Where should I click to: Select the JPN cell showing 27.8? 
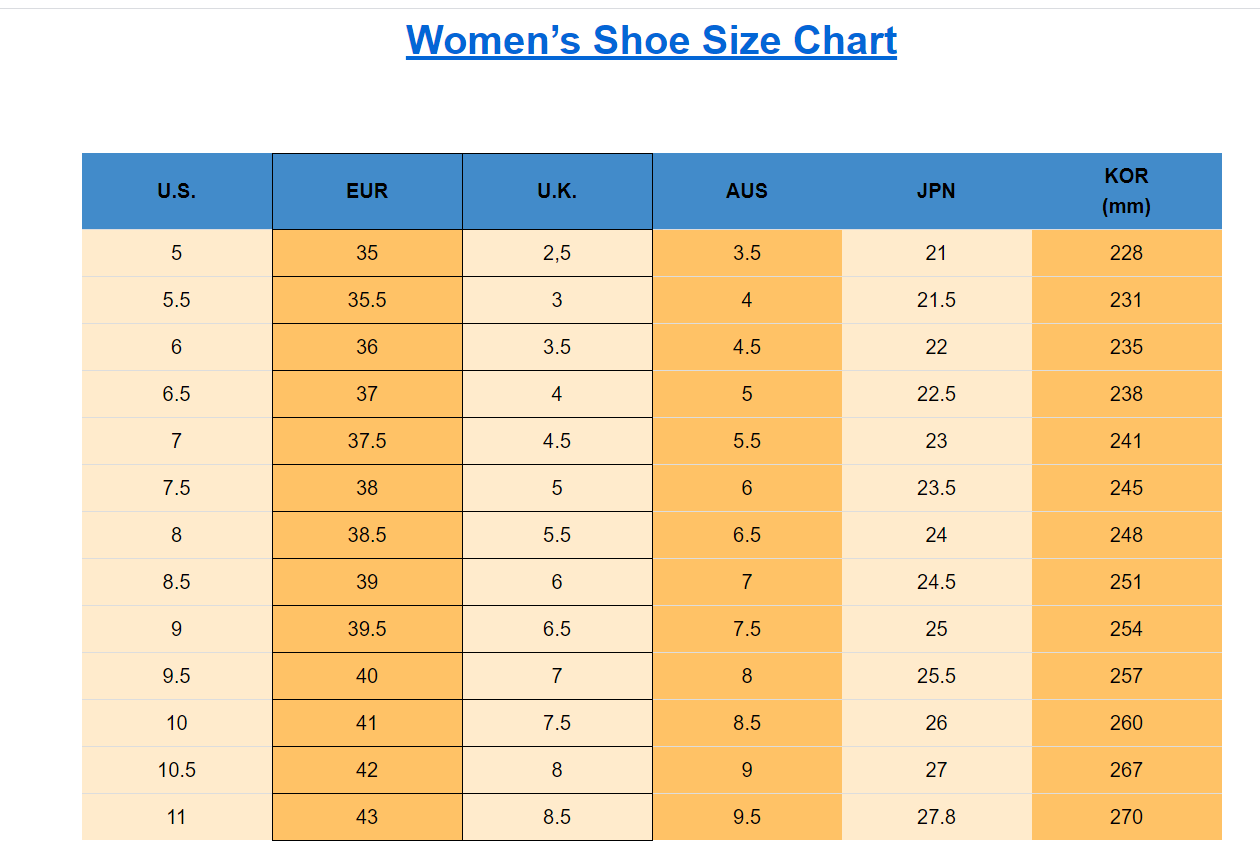936,817
